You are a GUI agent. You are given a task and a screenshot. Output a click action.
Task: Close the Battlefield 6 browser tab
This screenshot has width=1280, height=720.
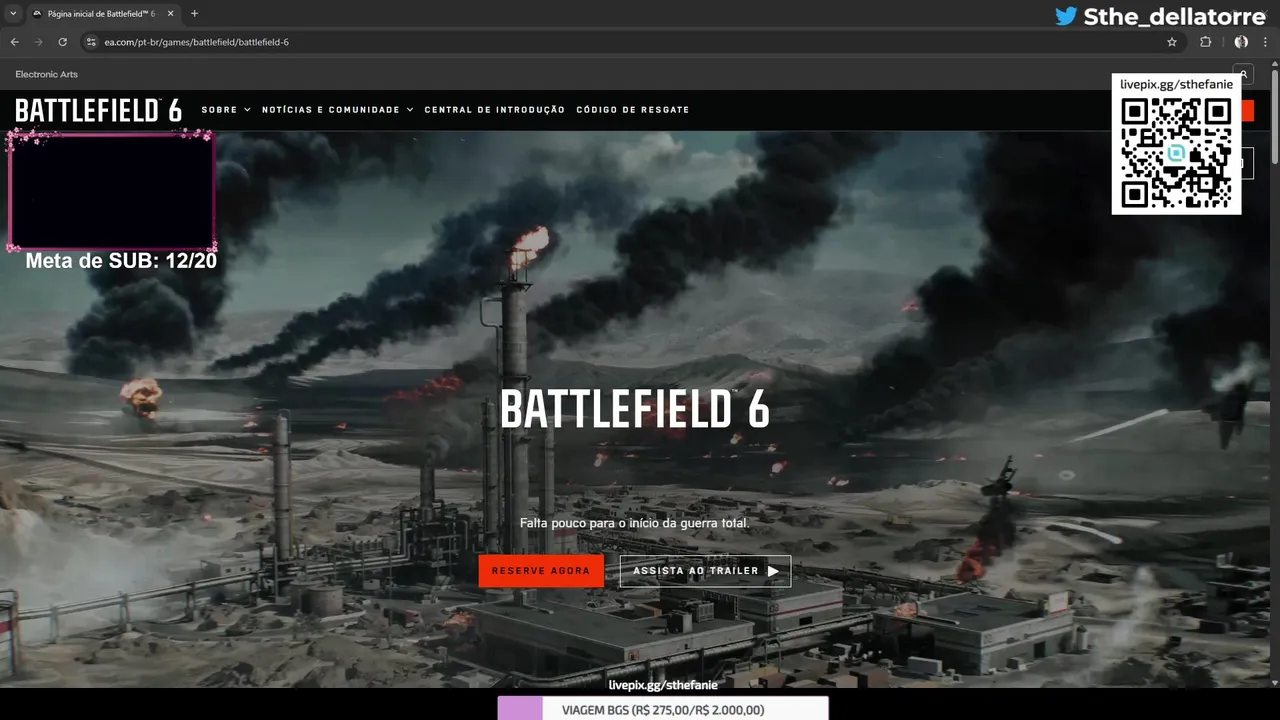click(171, 14)
